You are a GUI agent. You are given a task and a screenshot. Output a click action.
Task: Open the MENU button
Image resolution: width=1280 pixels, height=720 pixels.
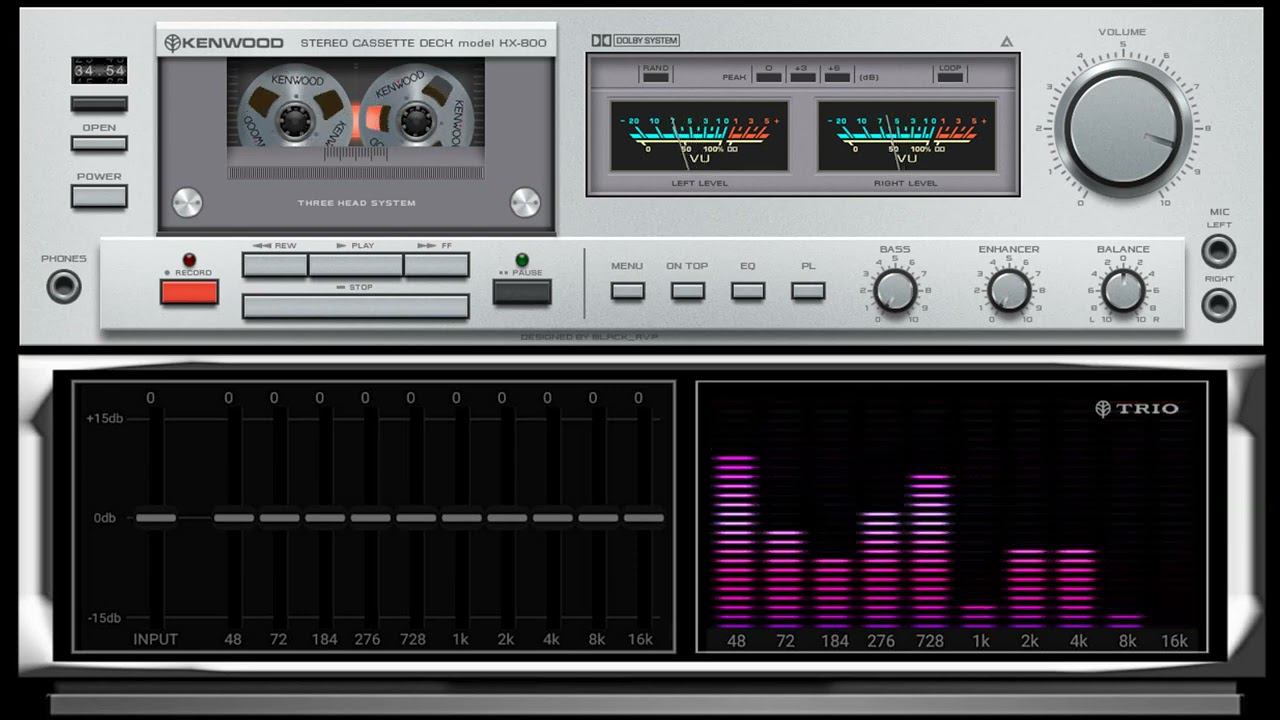(x=628, y=291)
